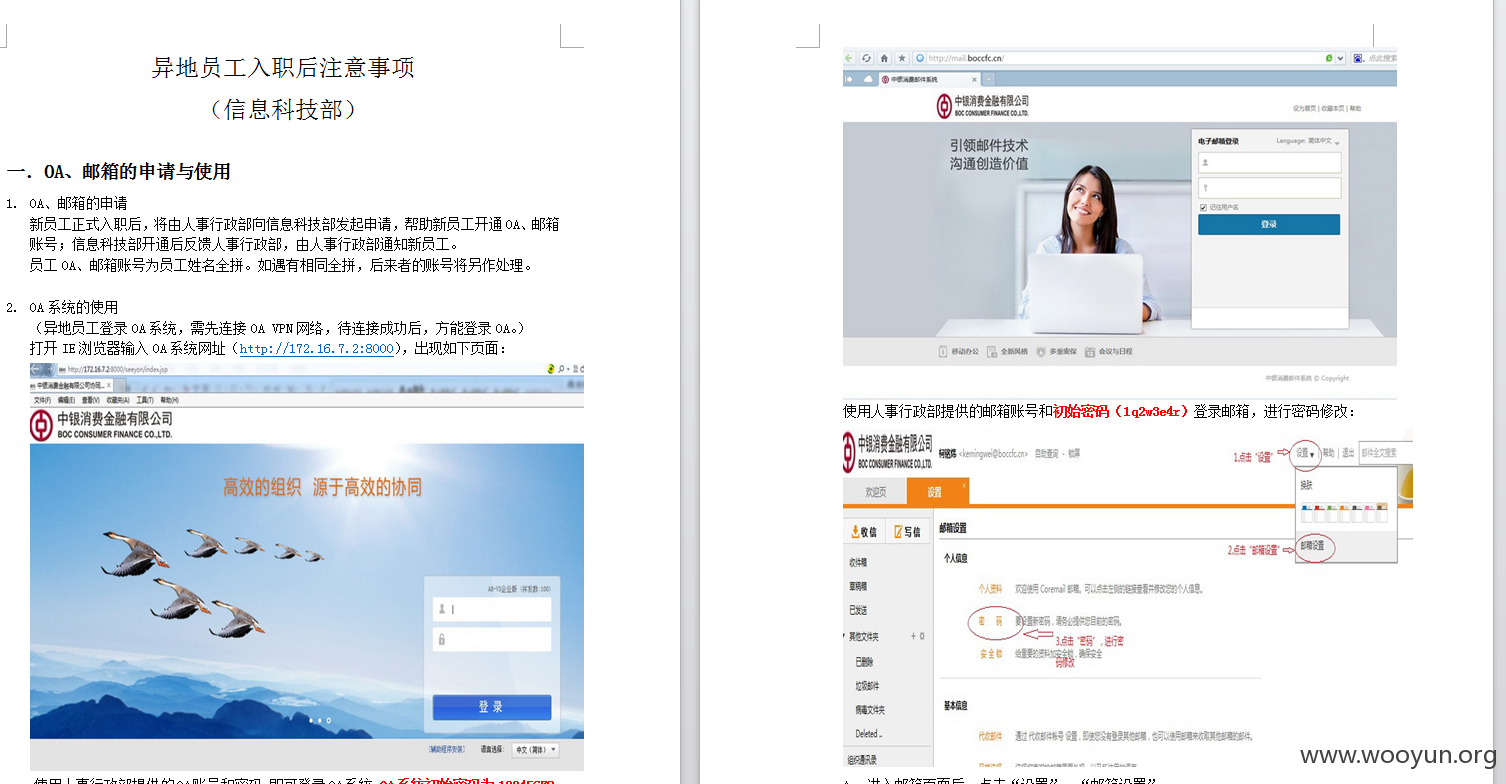Click the 收藏本页 link on the mail login page
This screenshot has height=784, width=1506.
coord(1333,108)
